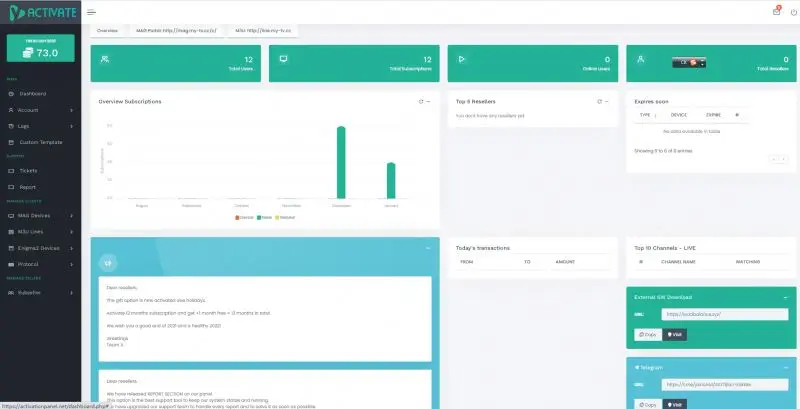Click Visit under External download URL
Viewport: 800px width, 409px height.
[674, 335]
